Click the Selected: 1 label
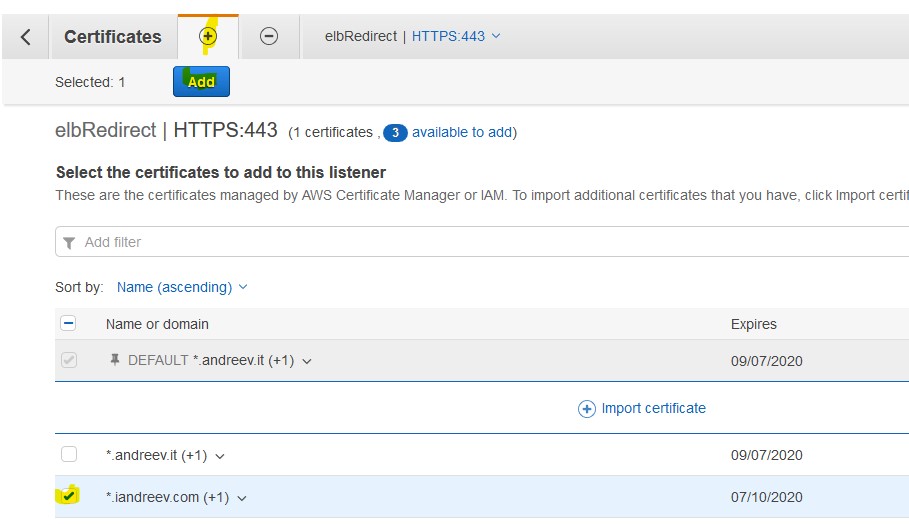The image size is (909, 525). 90,82
